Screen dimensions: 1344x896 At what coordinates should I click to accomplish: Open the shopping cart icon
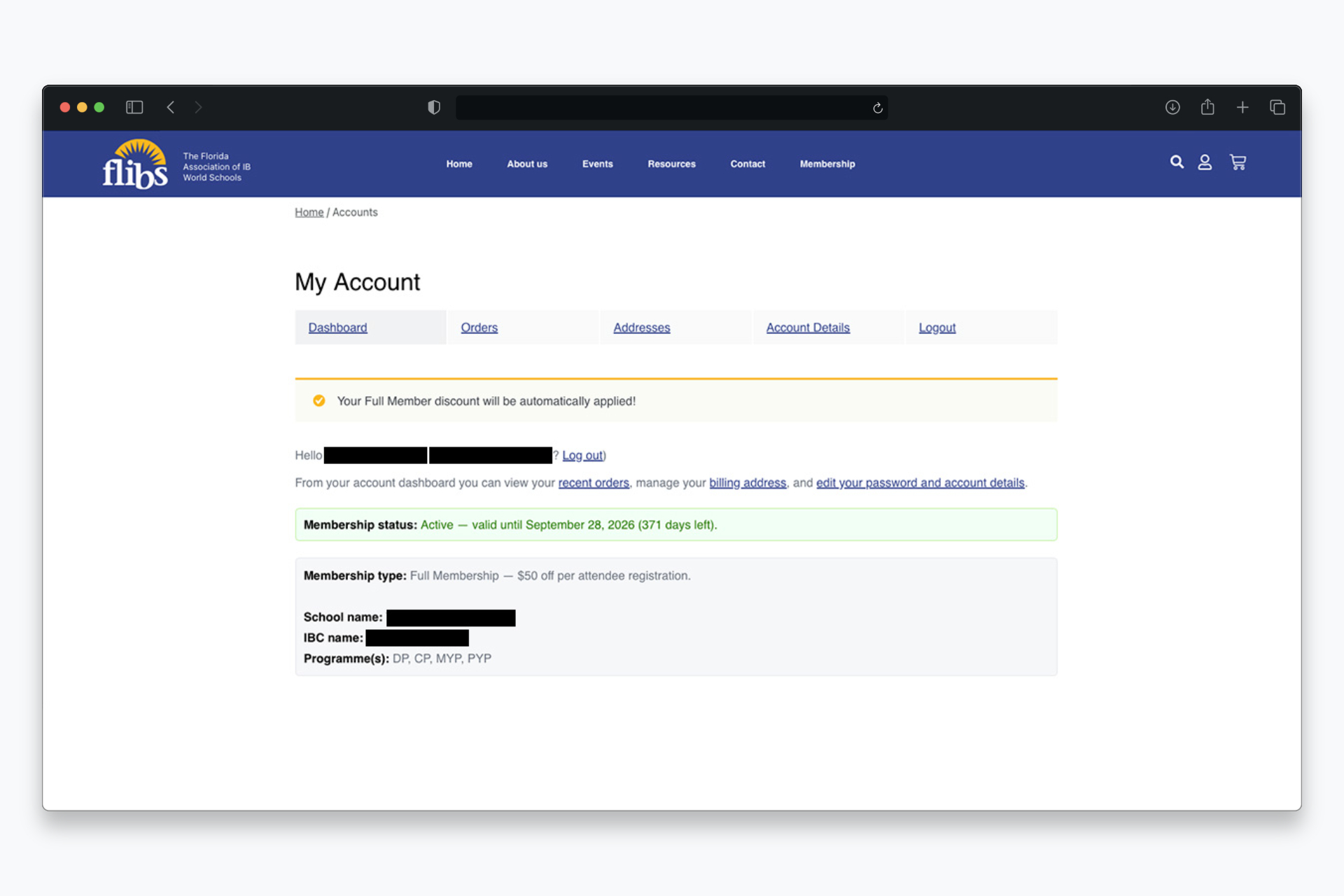[x=1238, y=162]
